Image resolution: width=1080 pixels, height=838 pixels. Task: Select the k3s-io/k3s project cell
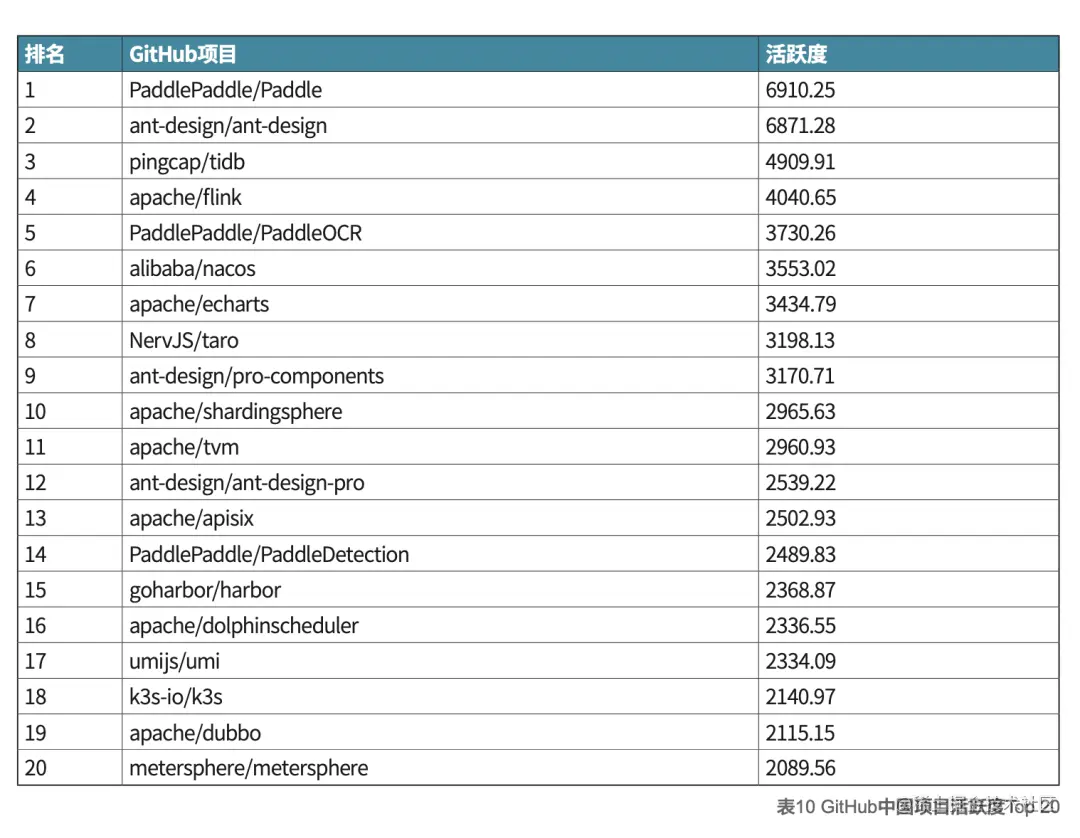(x=440, y=697)
